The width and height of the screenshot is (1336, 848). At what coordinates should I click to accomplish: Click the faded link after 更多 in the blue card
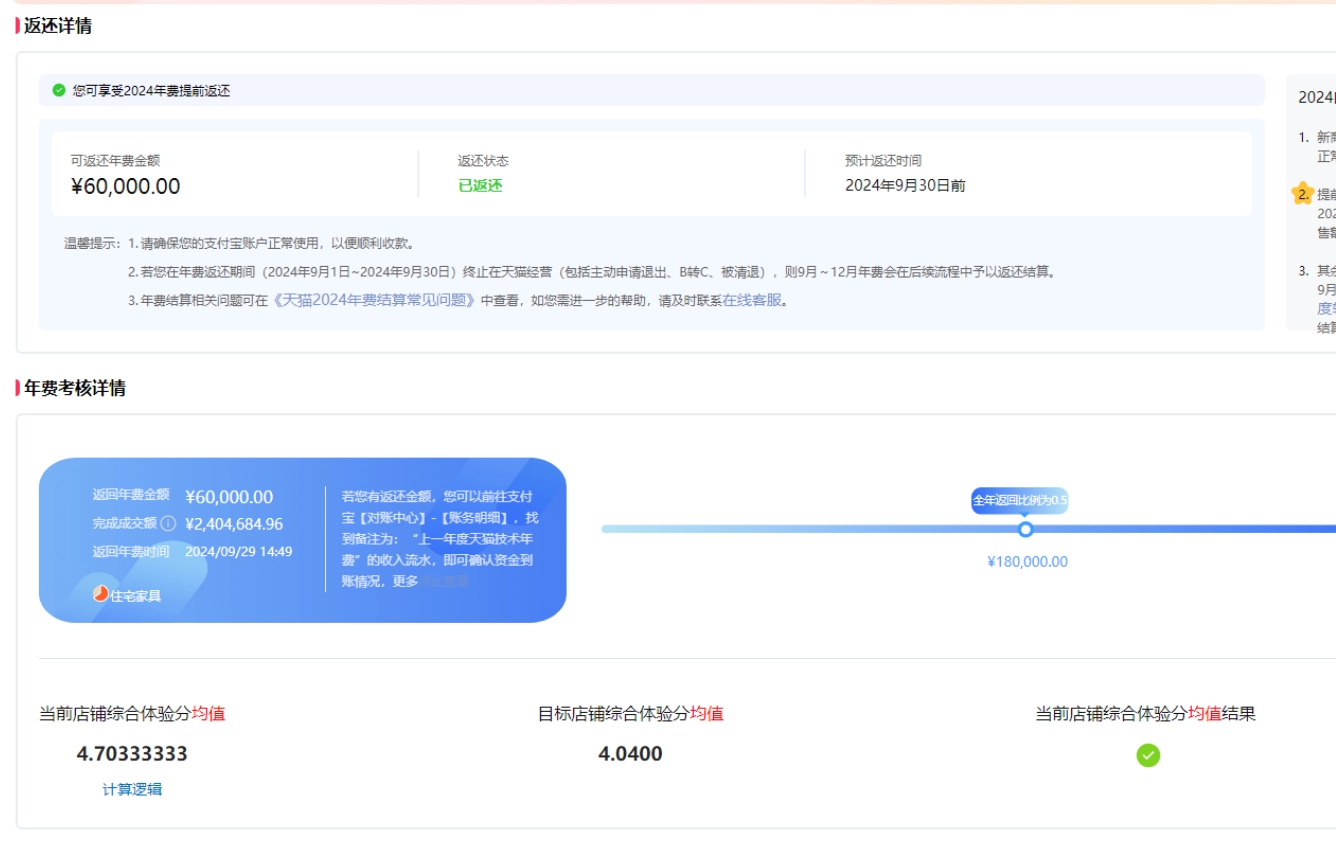click(443, 581)
